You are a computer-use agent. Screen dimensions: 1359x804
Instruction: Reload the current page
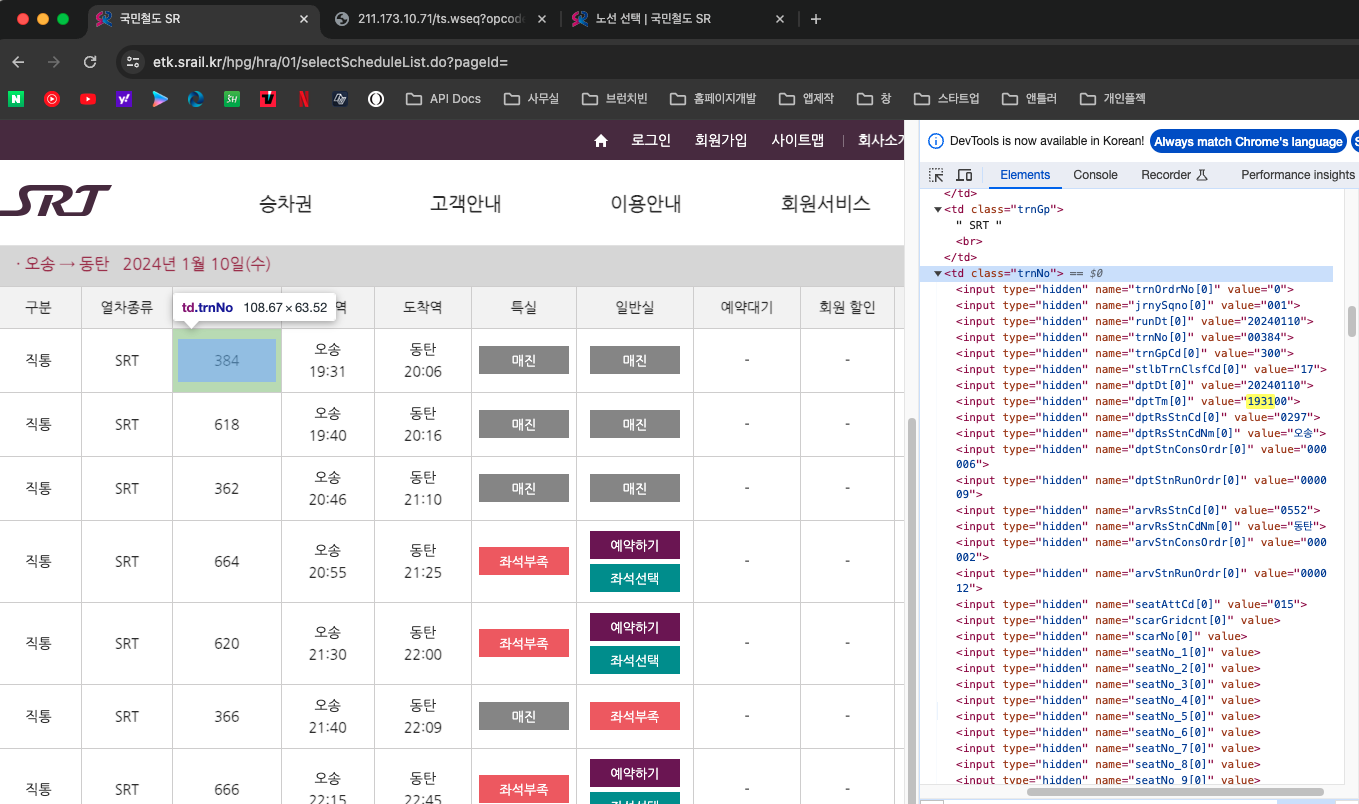tap(90, 62)
